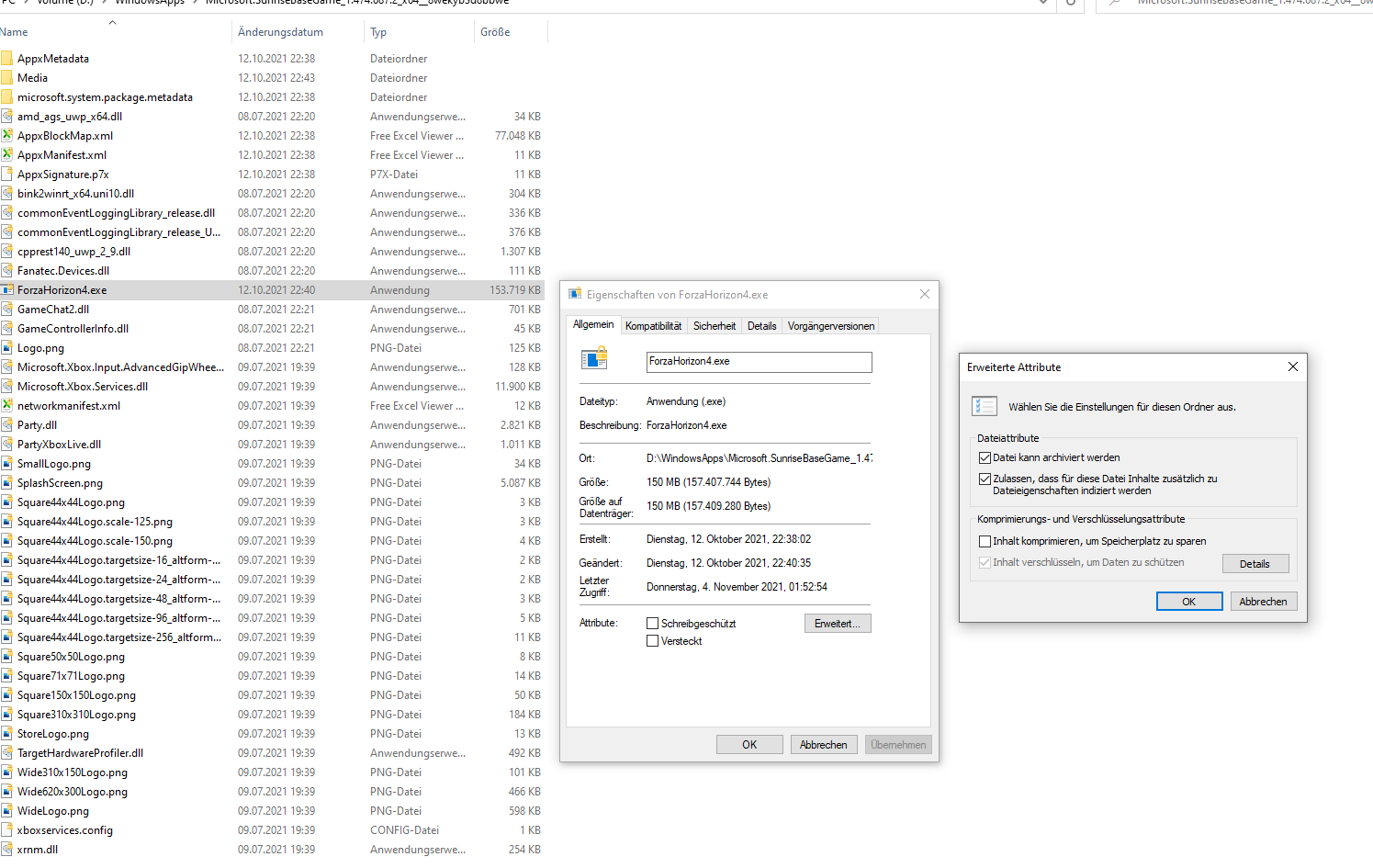Select the cpprest140_uwp_2_9.dll file name
The width and height of the screenshot is (1373, 868).
(74, 252)
